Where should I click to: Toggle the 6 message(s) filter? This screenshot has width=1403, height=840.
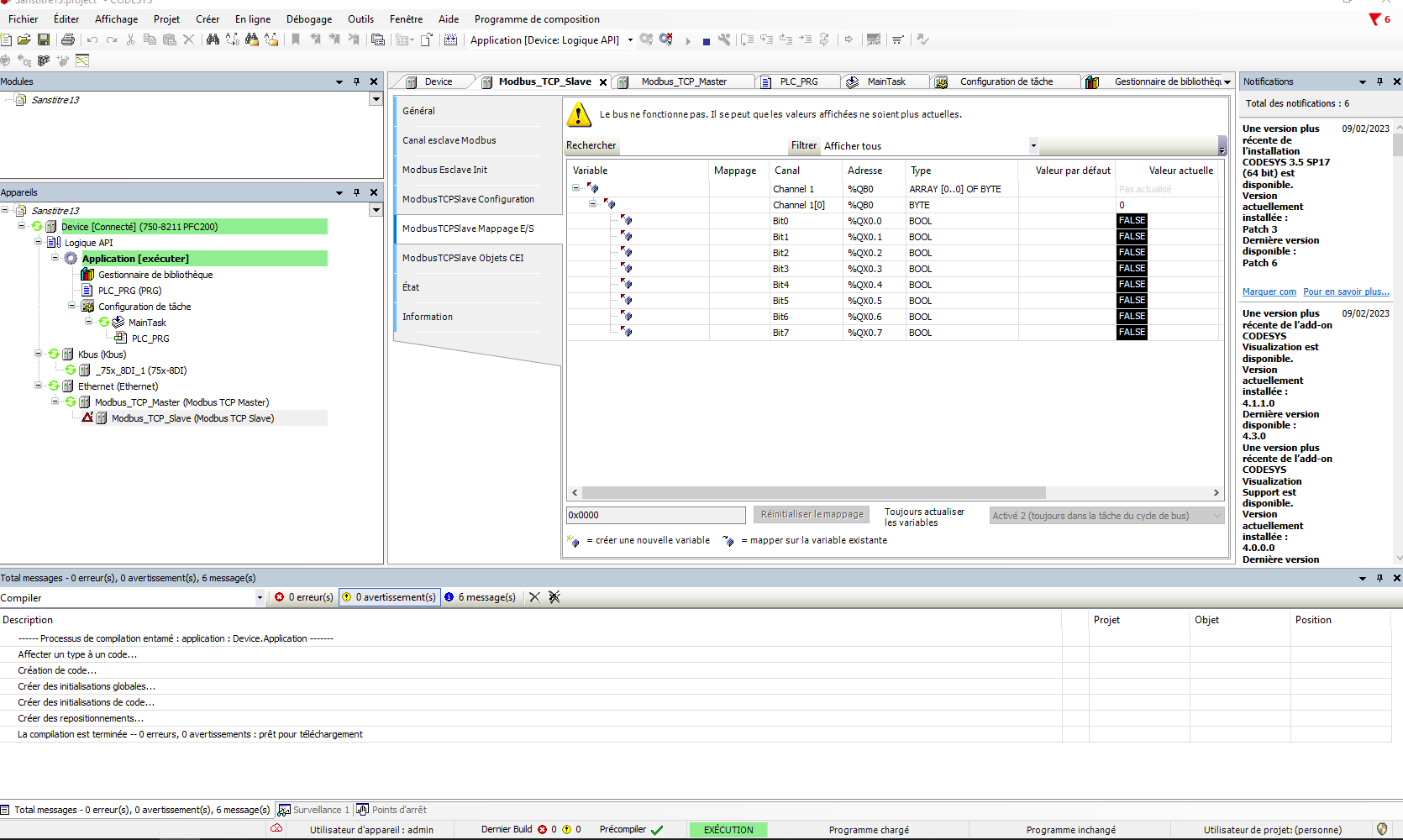[480, 597]
